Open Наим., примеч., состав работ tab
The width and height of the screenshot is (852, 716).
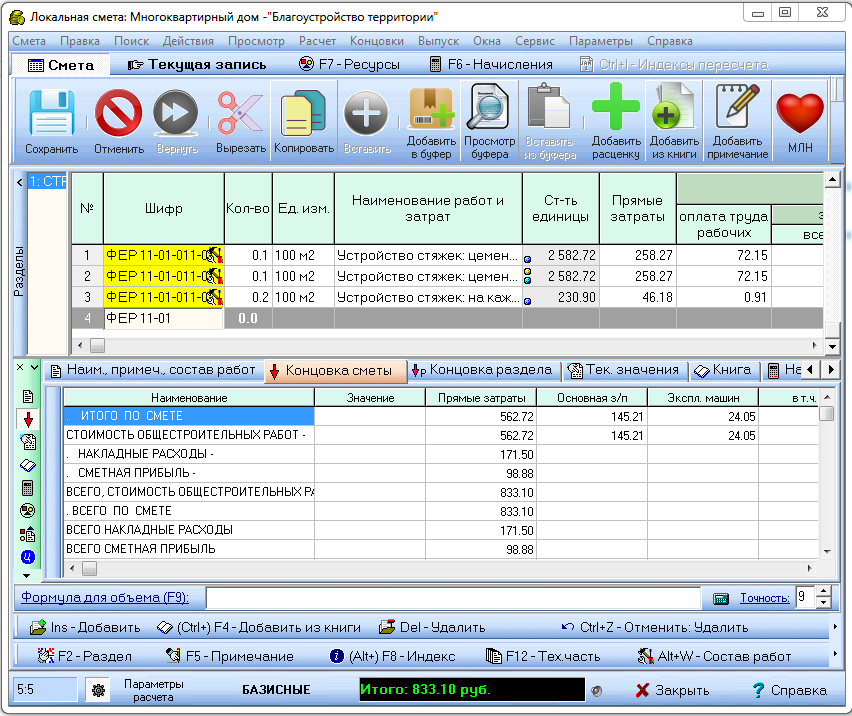153,370
